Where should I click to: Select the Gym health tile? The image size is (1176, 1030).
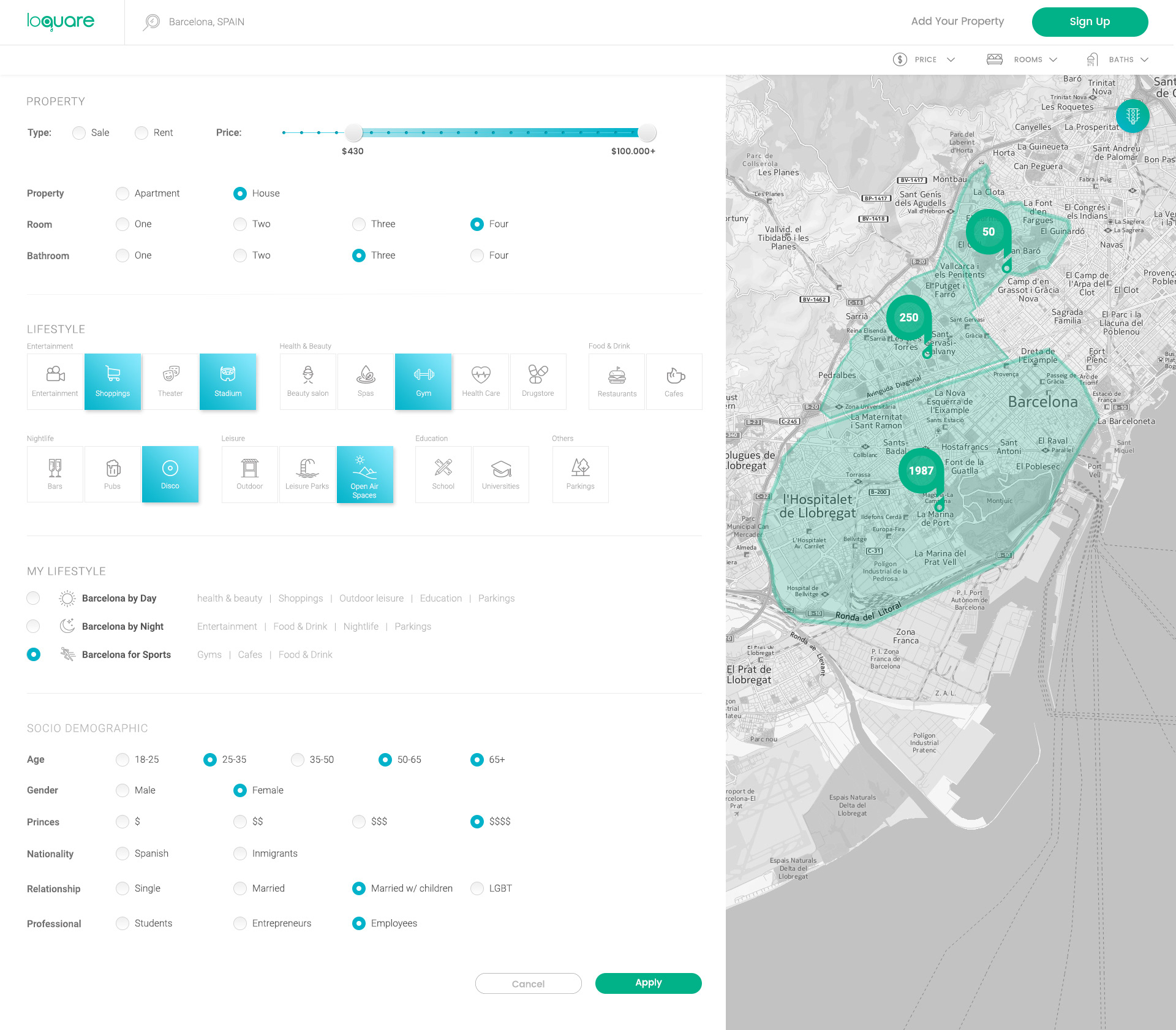423,381
